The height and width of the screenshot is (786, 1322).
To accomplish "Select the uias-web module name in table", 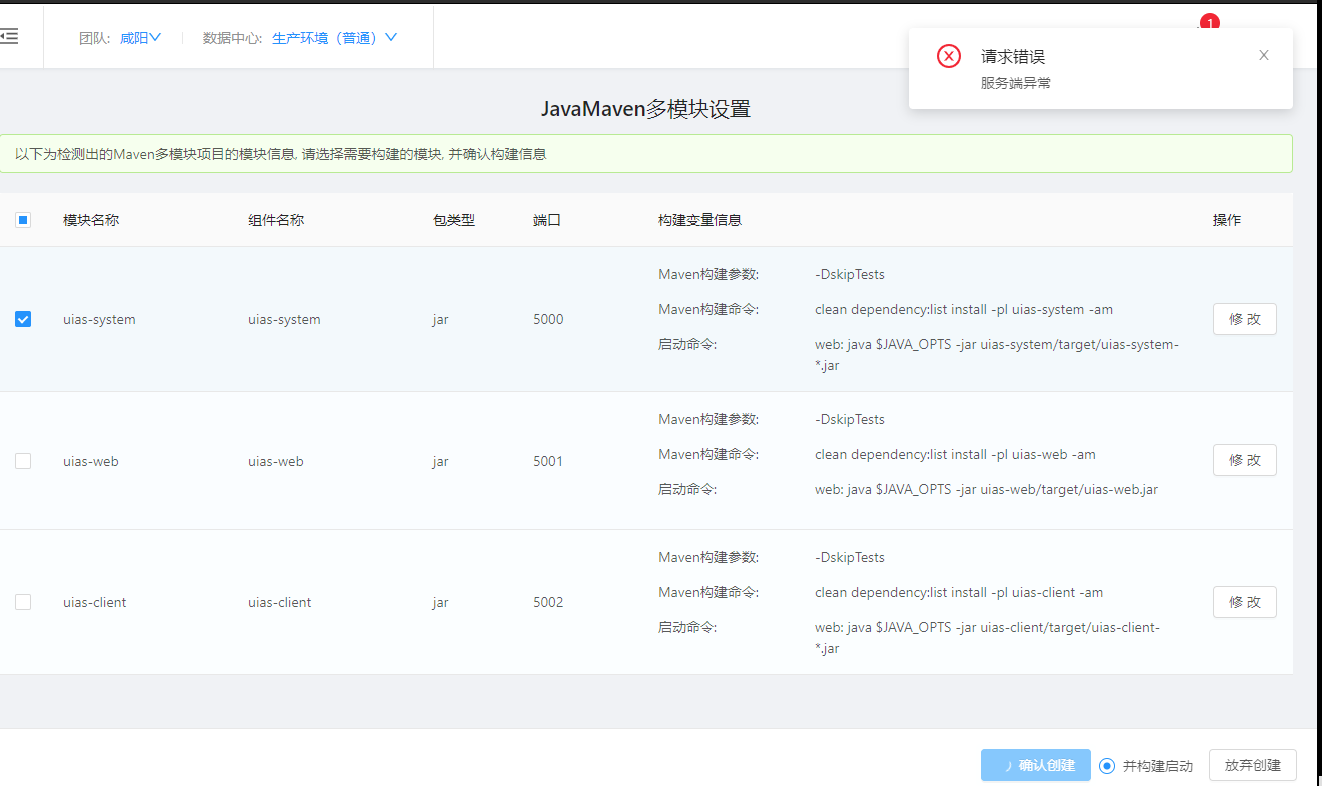I will (x=91, y=461).
